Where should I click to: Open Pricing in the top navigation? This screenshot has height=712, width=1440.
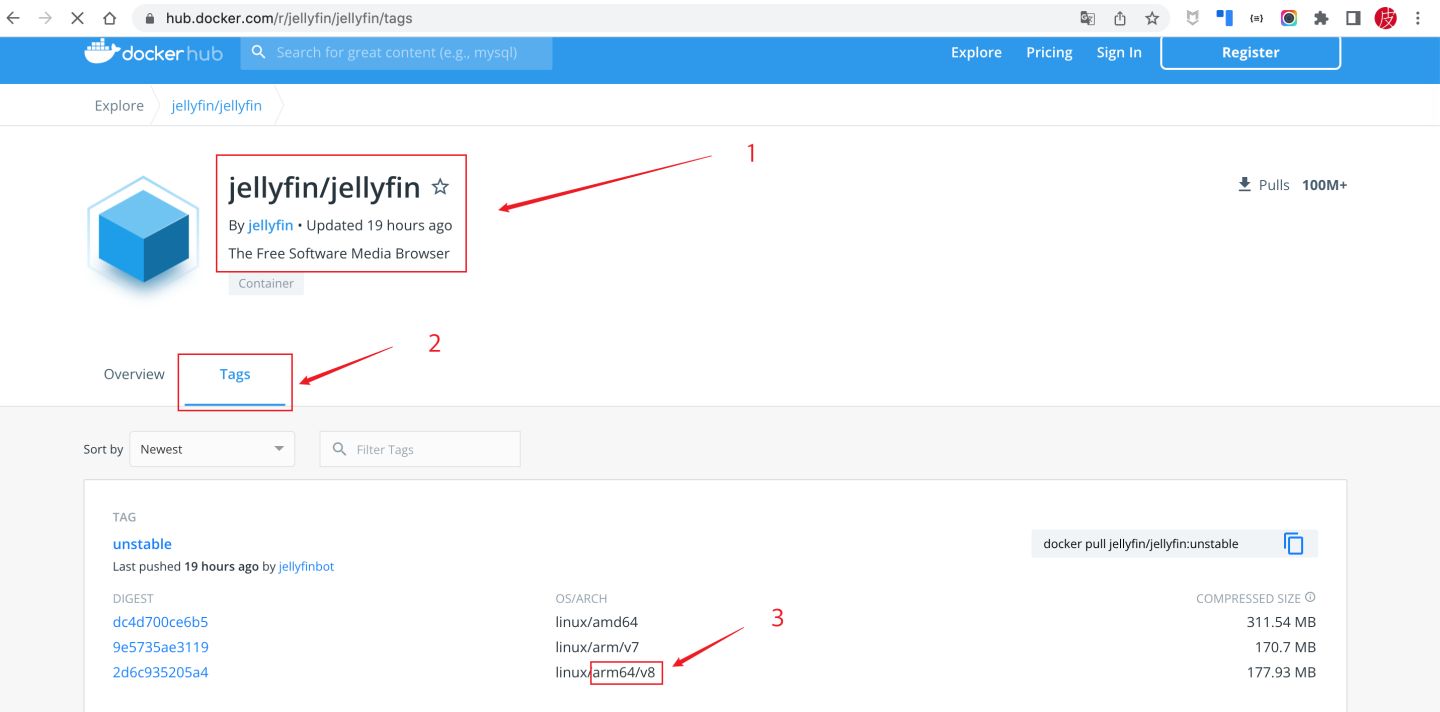1049,52
